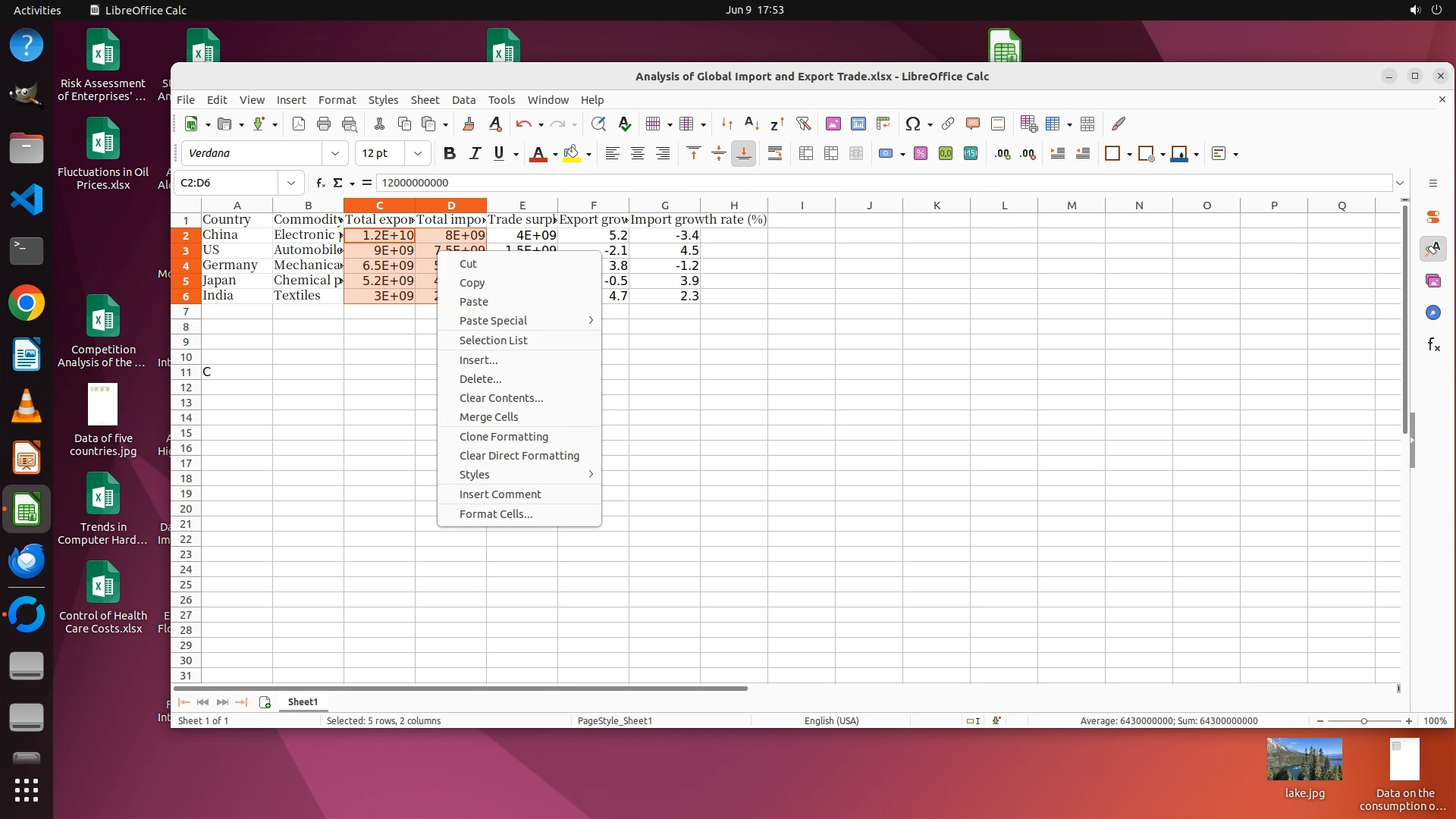The image size is (1456, 819).
Task: Toggle Wrap Text button
Action: point(774,154)
